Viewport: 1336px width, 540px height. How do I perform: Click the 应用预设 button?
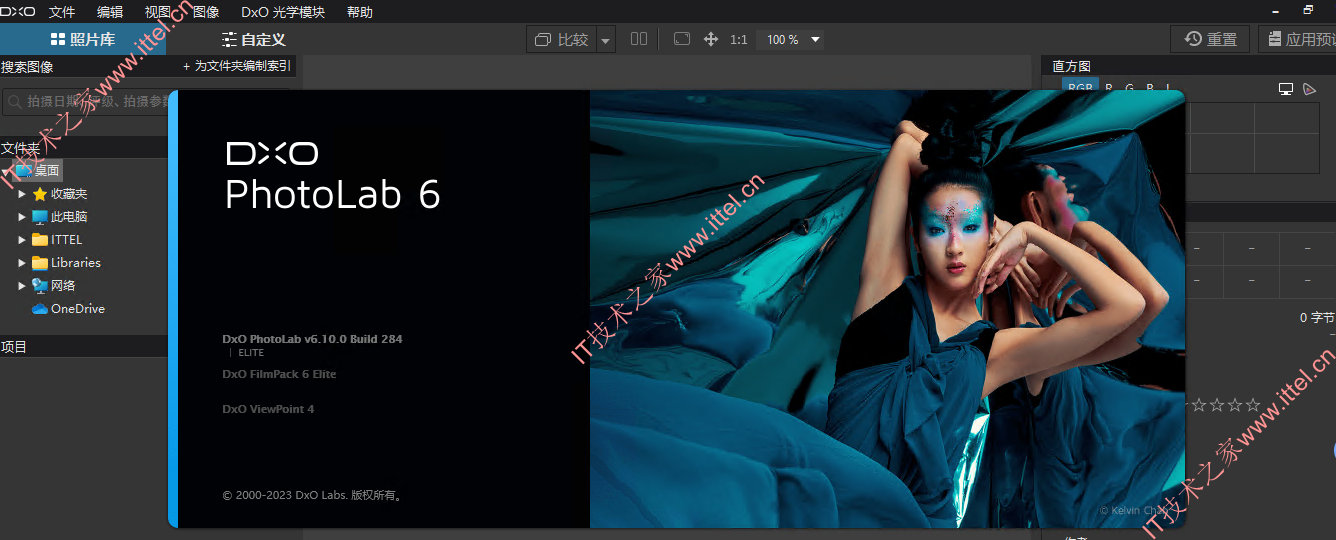point(1297,40)
